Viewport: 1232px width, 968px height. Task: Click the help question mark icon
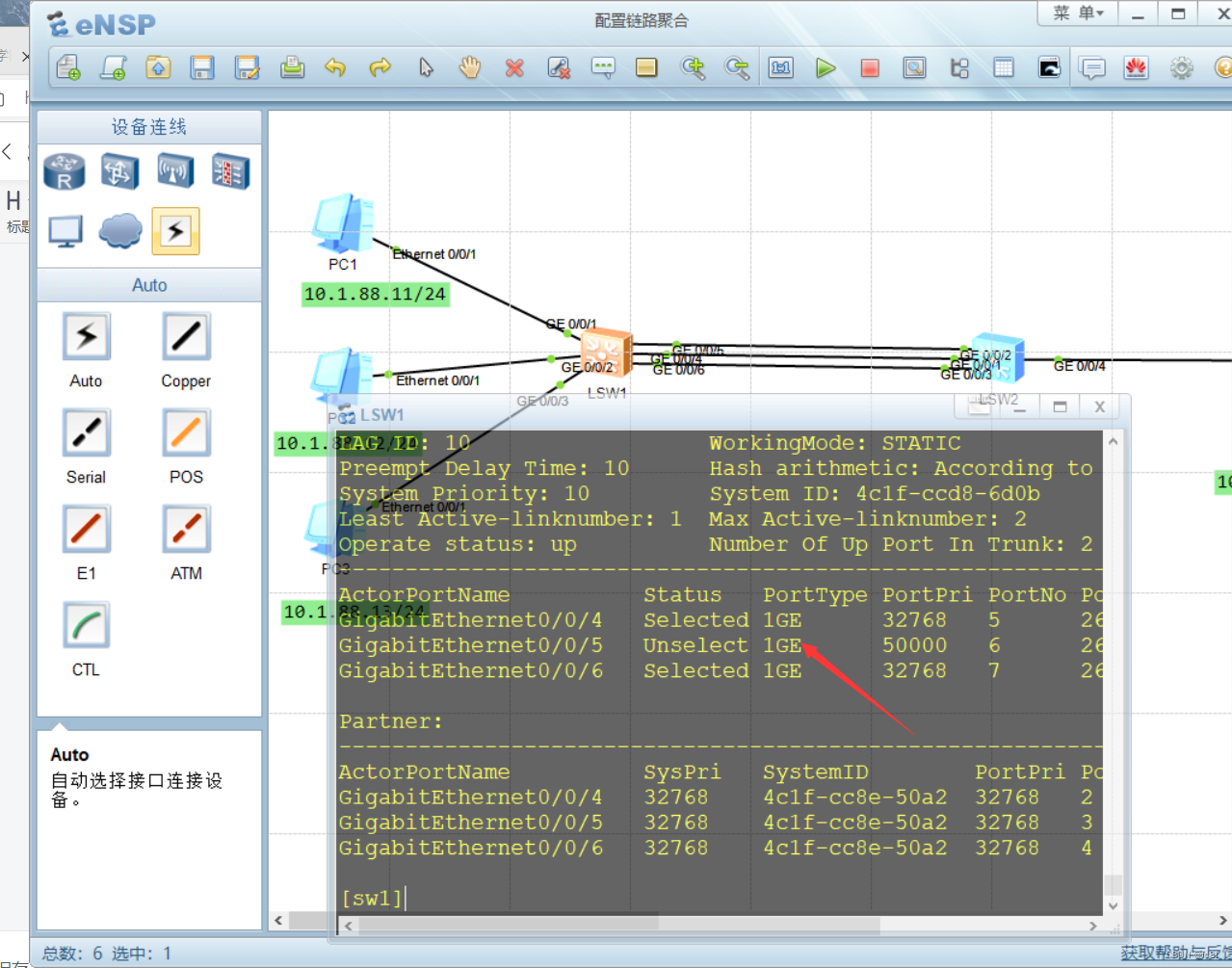pyautogui.click(x=1223, y=67)
